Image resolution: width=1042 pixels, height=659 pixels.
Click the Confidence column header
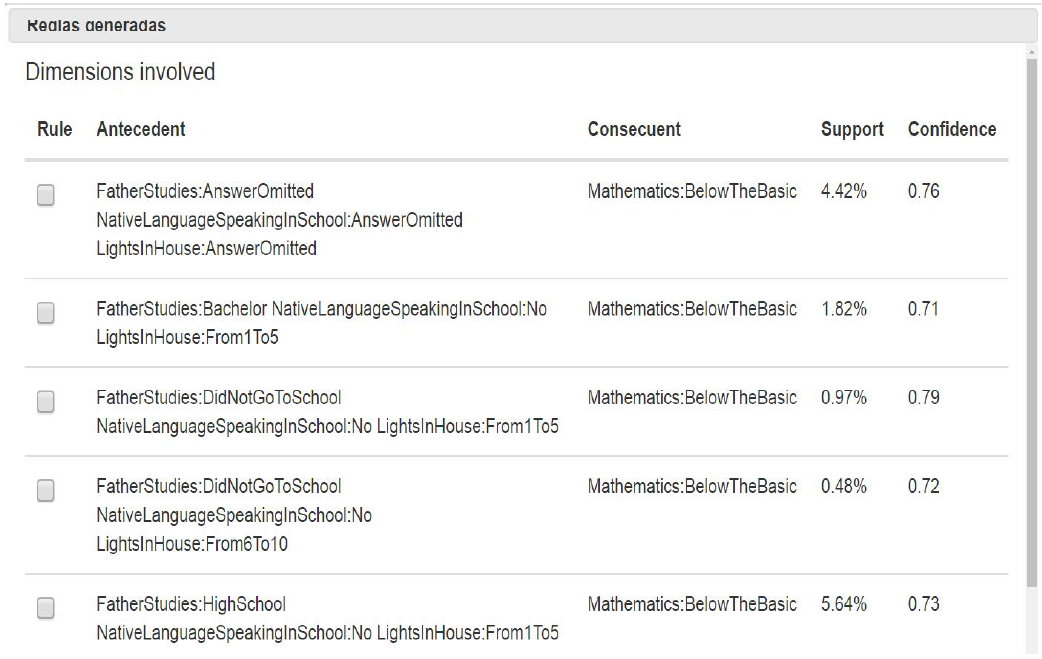coord(952,129)
